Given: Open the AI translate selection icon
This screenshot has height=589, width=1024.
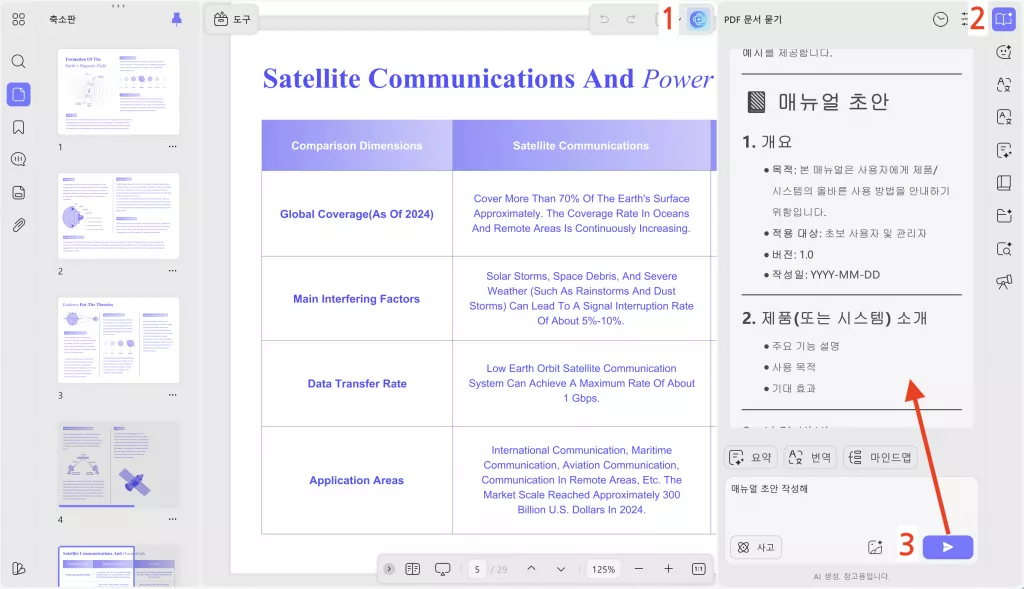Looking at the screenshot, I should click(x=1004, y=85).
